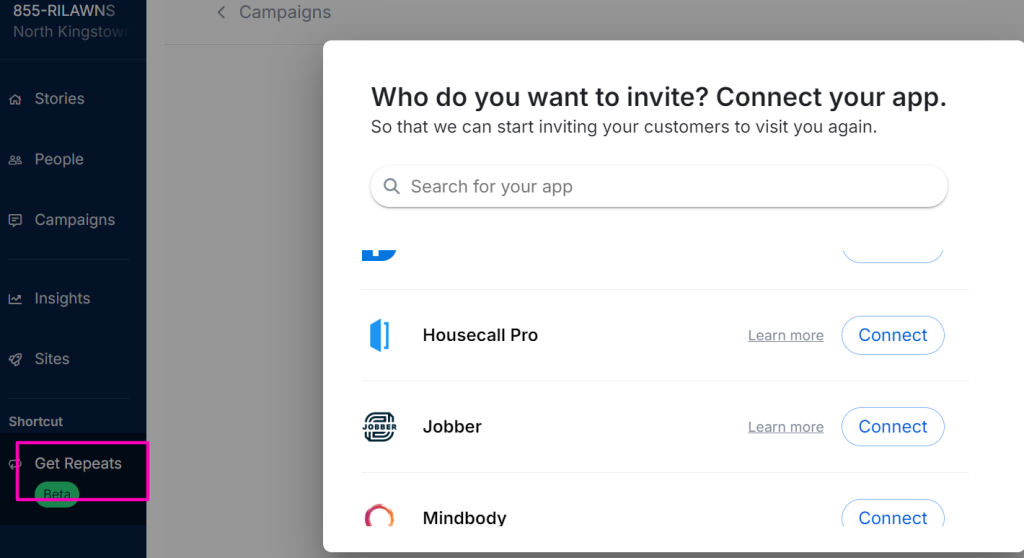The width and height of the screenshot is (1024, 558).
Task: Connect the Housecall Pro app
Action: click(892, 336)
